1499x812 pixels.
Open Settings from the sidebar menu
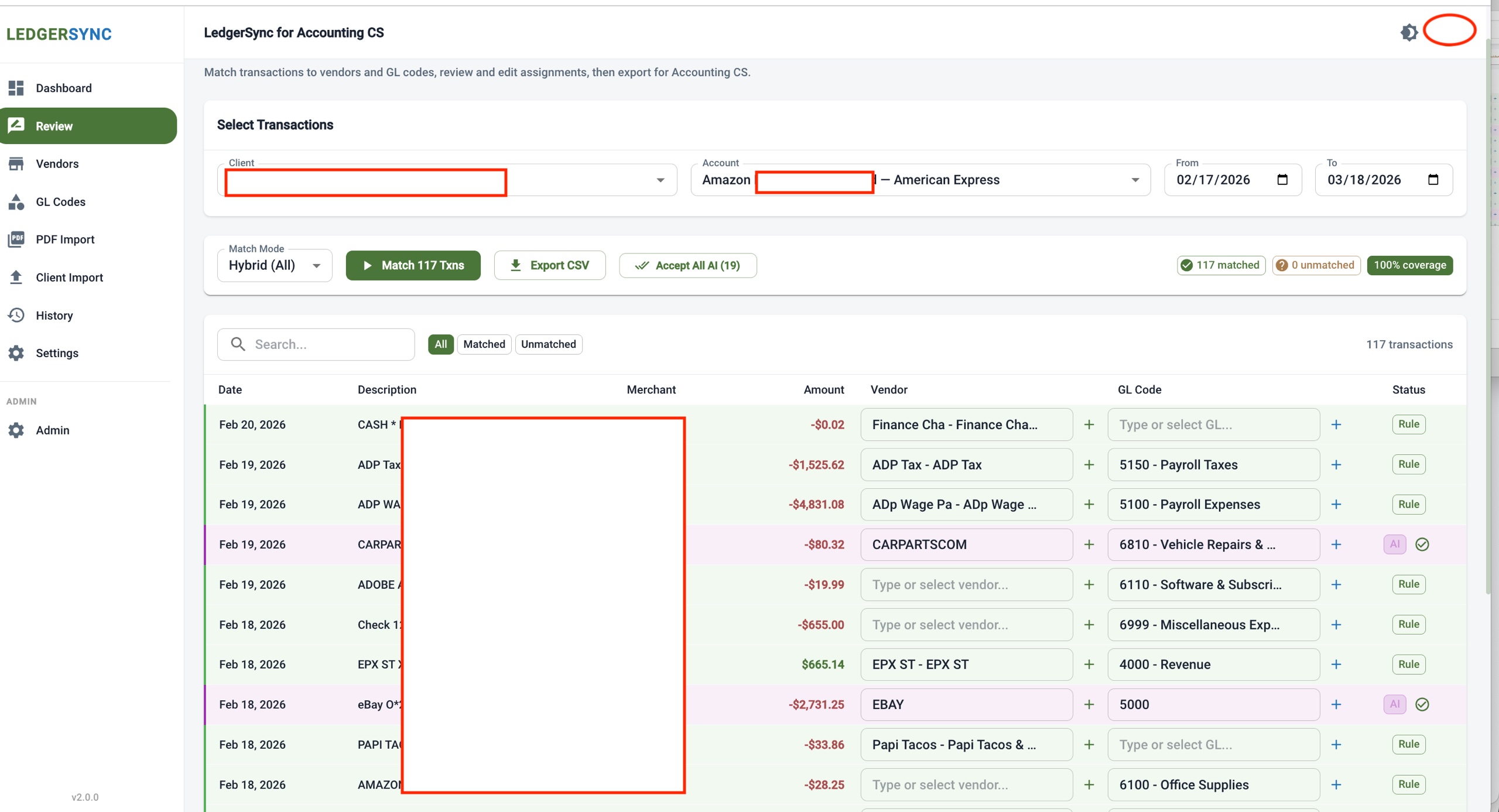(57, 353)
